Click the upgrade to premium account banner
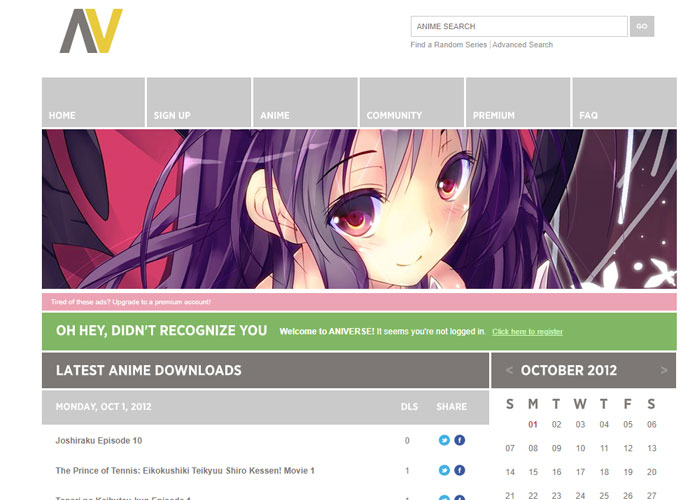This screenshot has width=700, height=500. click(359, 302)
